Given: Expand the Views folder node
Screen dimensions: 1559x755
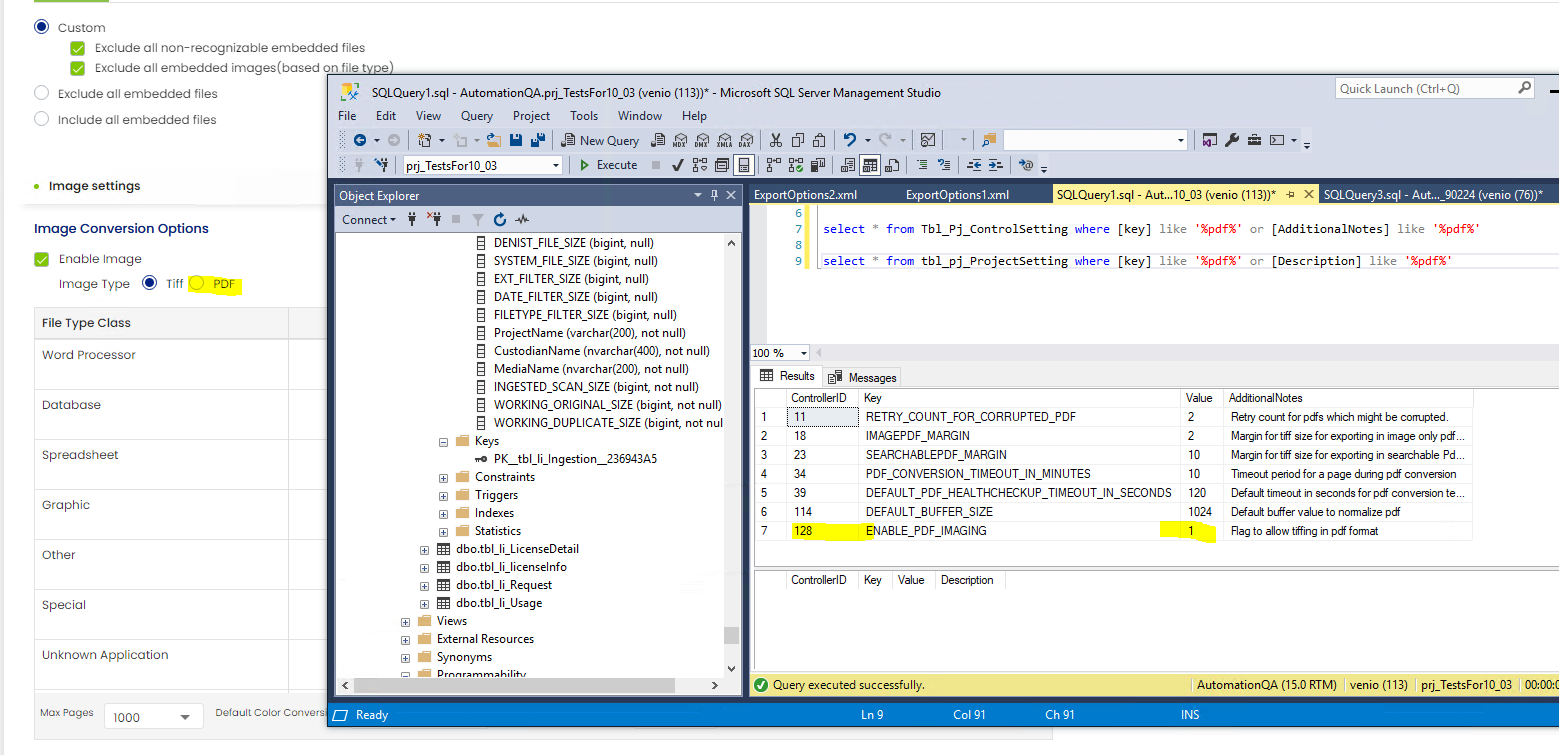Looking at the screenshot, I should [405, 621].
